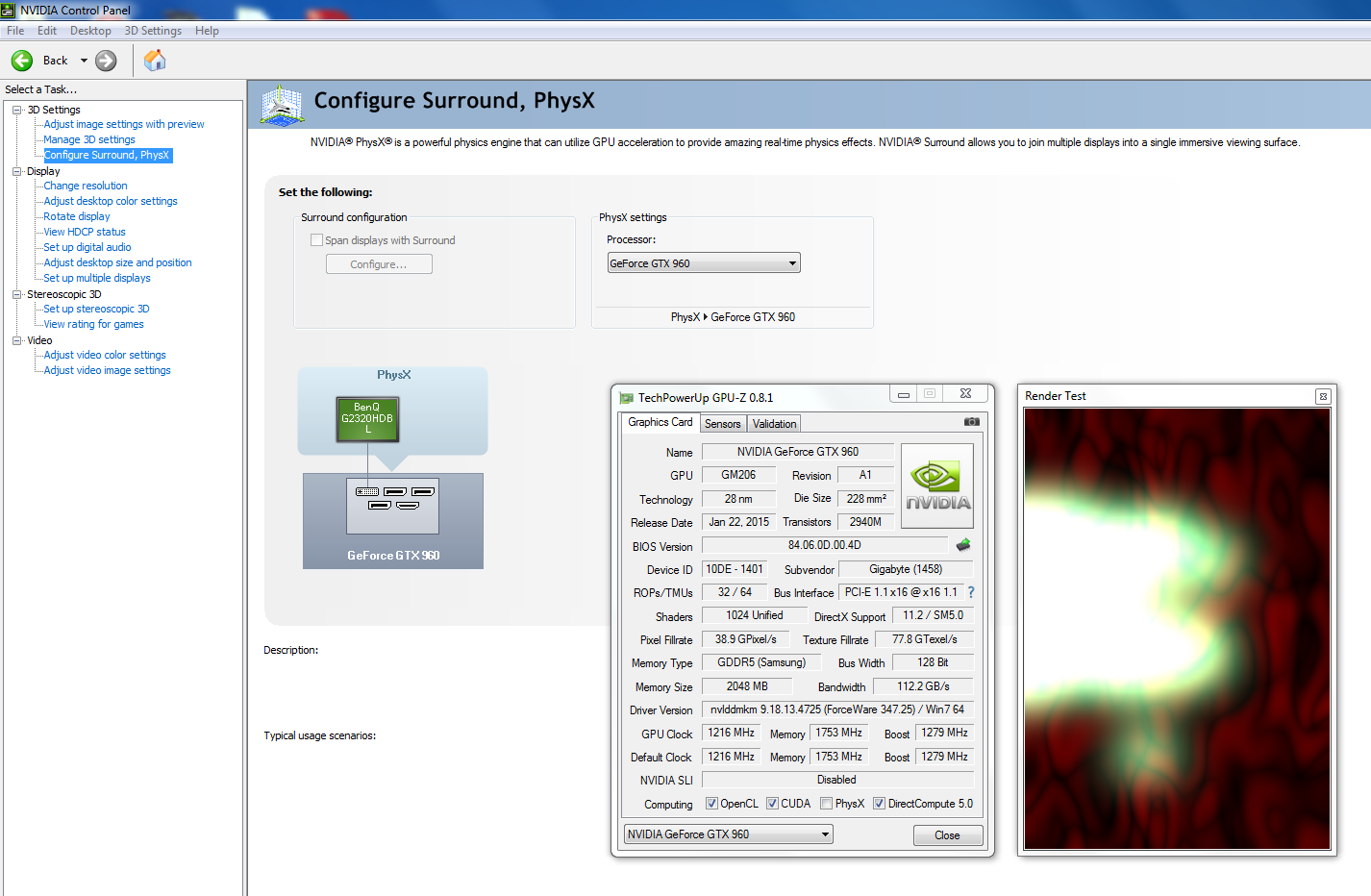Screen dimensions: 1371x896
Task: Click the Configure... button
Action: 379,264
